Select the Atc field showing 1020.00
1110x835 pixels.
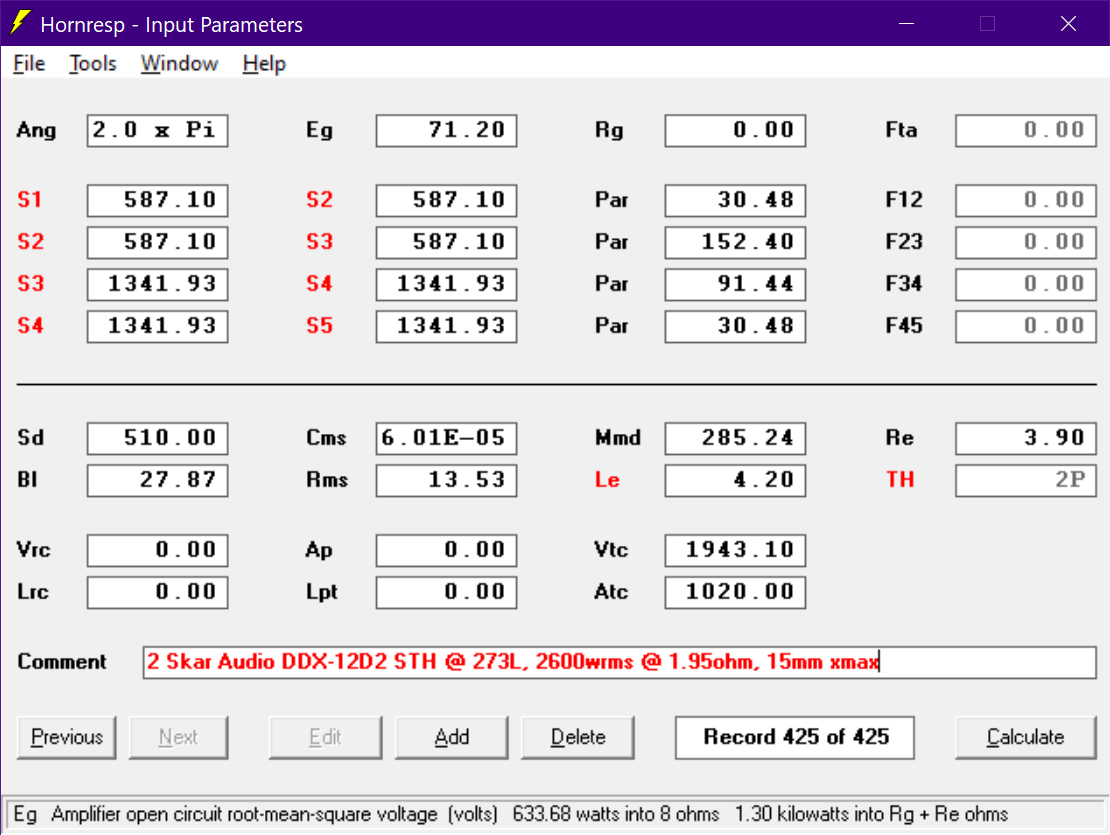[x=735, y=592]
